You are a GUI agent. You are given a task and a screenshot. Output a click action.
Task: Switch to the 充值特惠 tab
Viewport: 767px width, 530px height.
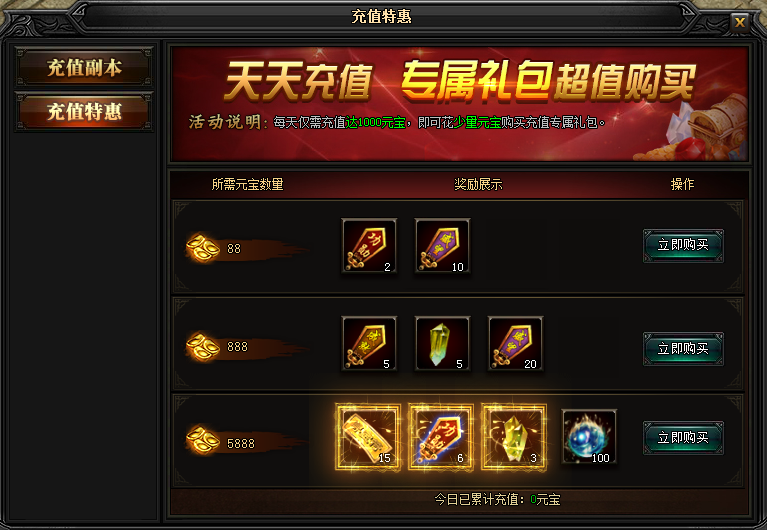tap(84, 112)
